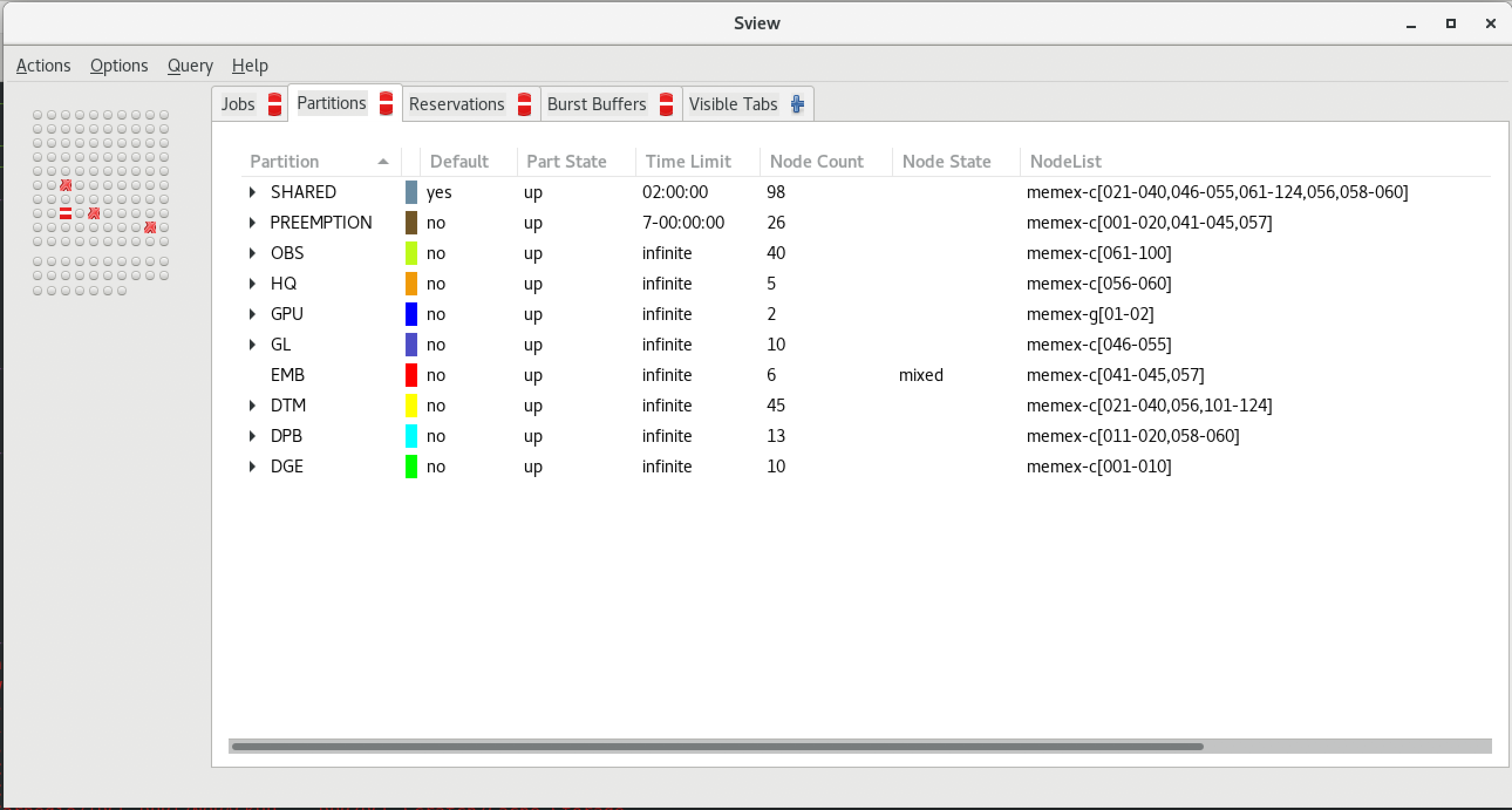This screenshot has width=1512, height=810.
Task: Open the Help menu
Action: (x=250, y=65)
